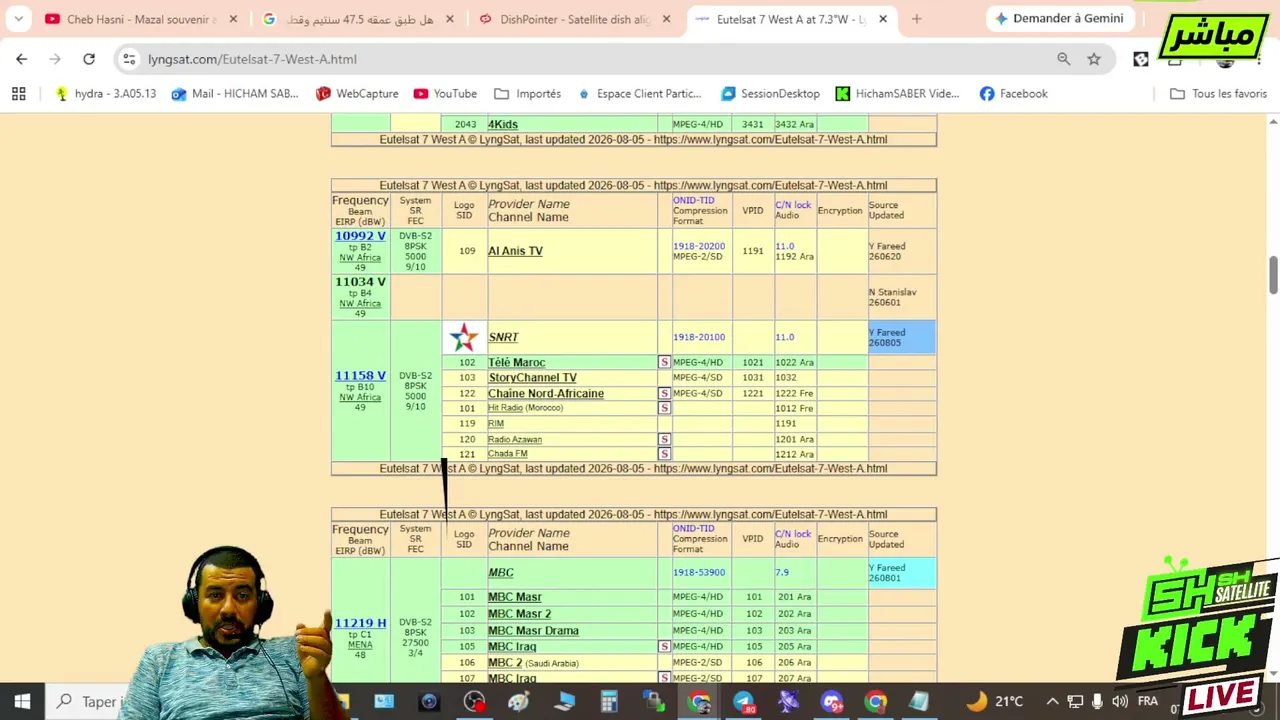Click the S icon beside Chaîne Nord-Africaine
This screenshot has width=1280, height=720.
click(664, 393)
